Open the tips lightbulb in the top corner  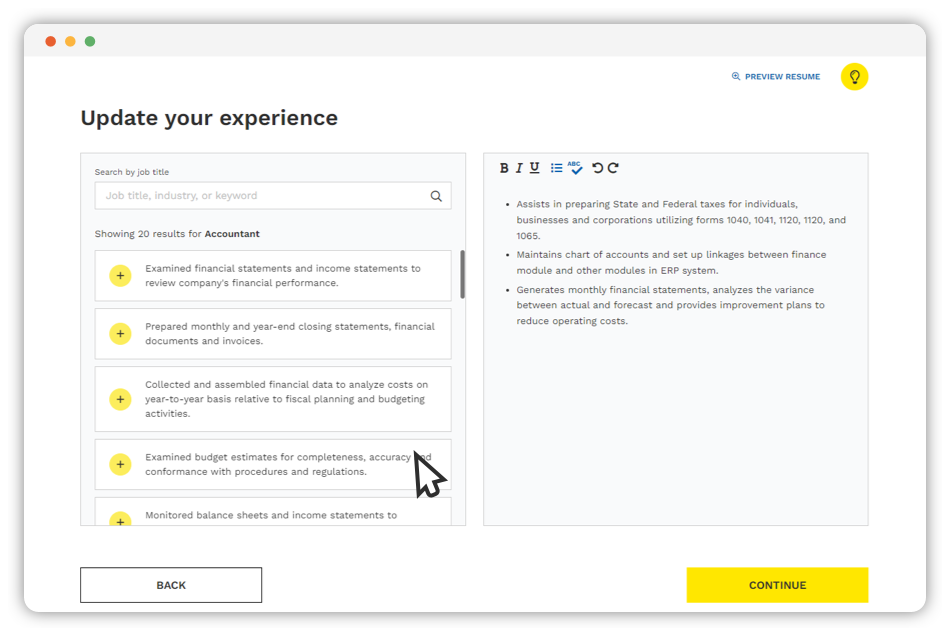coord(854,76)
